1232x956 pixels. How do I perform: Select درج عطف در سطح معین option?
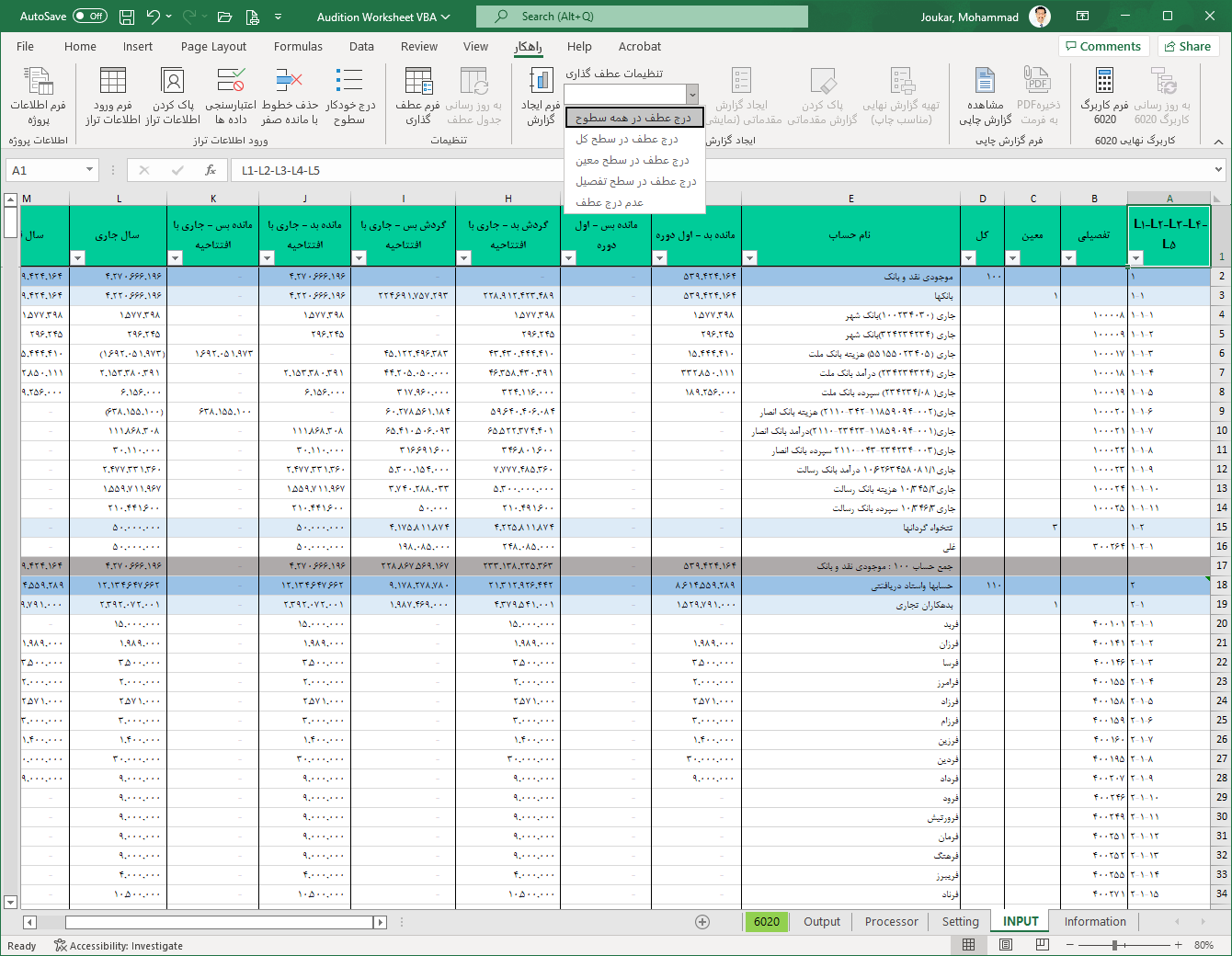(633, 160)
